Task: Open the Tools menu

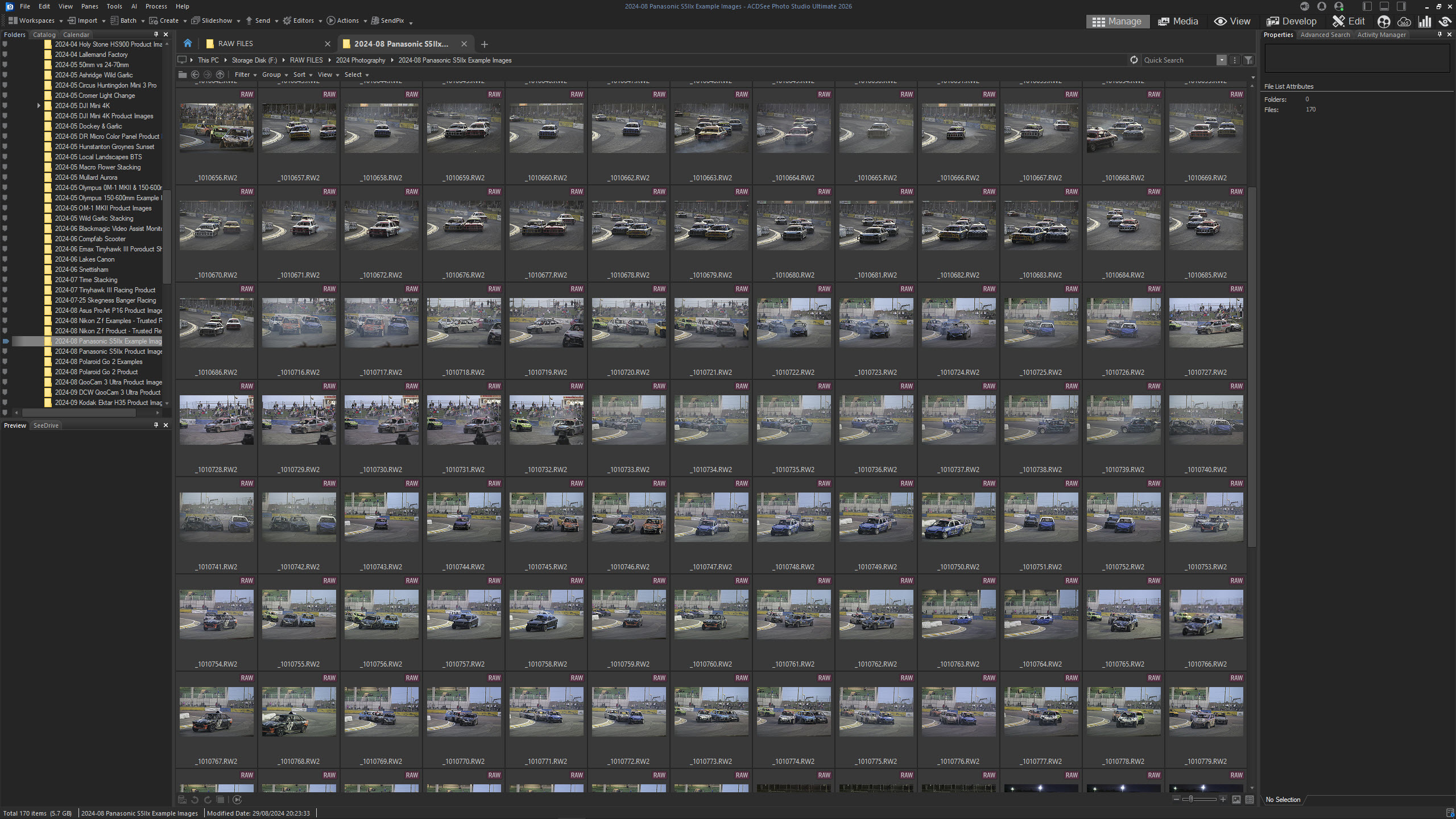Action: [x=114, y=6]
